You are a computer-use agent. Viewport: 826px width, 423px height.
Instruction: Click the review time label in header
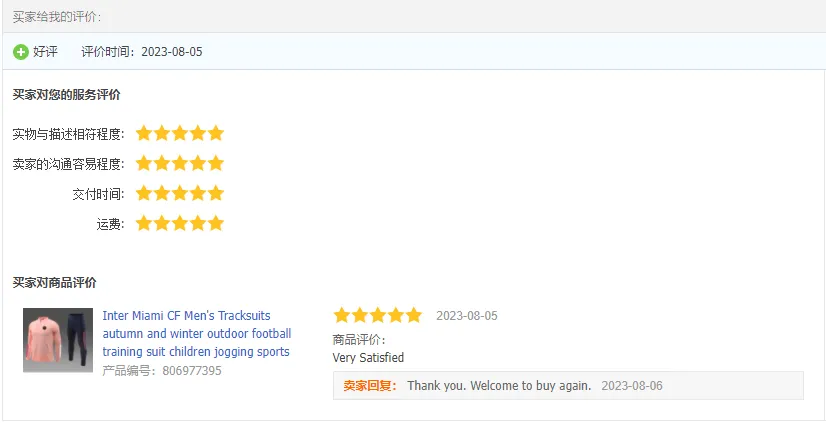141,51
